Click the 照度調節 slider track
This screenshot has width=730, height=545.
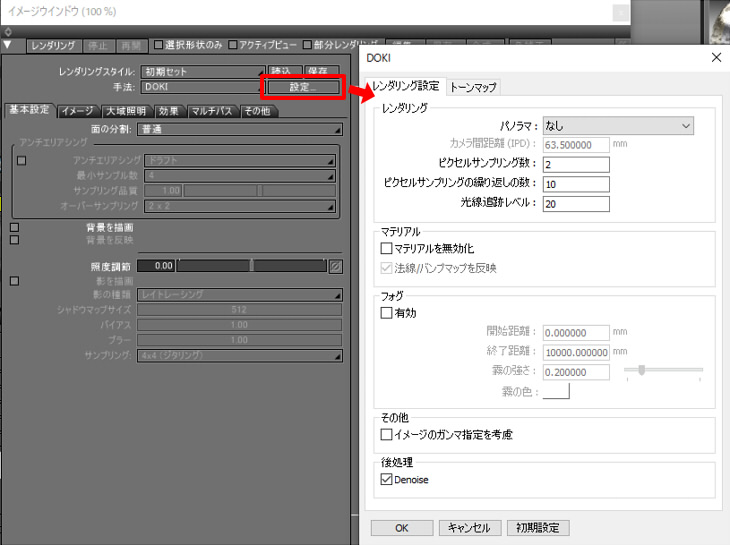pyautogui.click(x=252, y=266)
